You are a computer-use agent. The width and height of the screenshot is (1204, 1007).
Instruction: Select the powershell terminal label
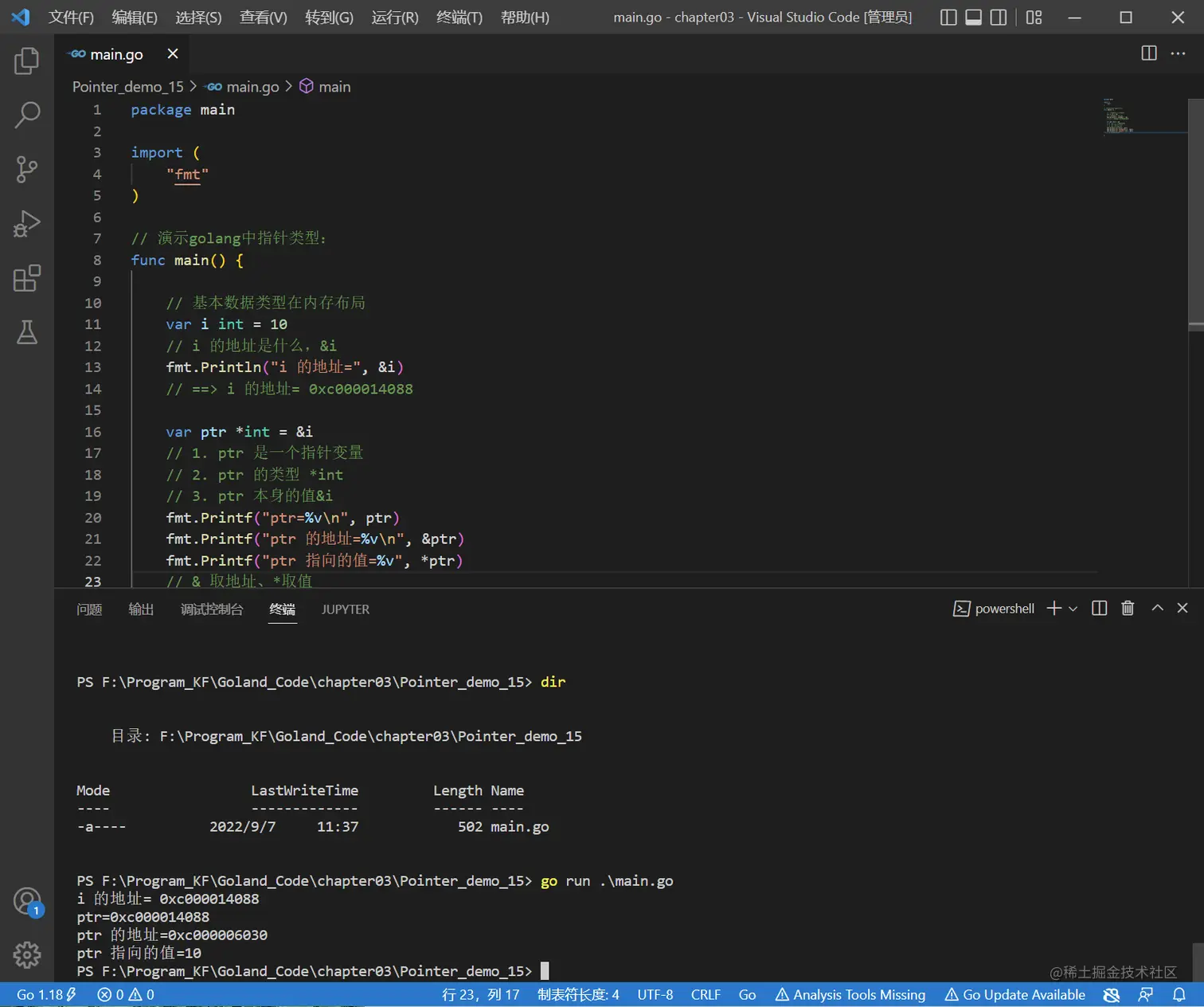pyautogui.click(x=994, y=609)
